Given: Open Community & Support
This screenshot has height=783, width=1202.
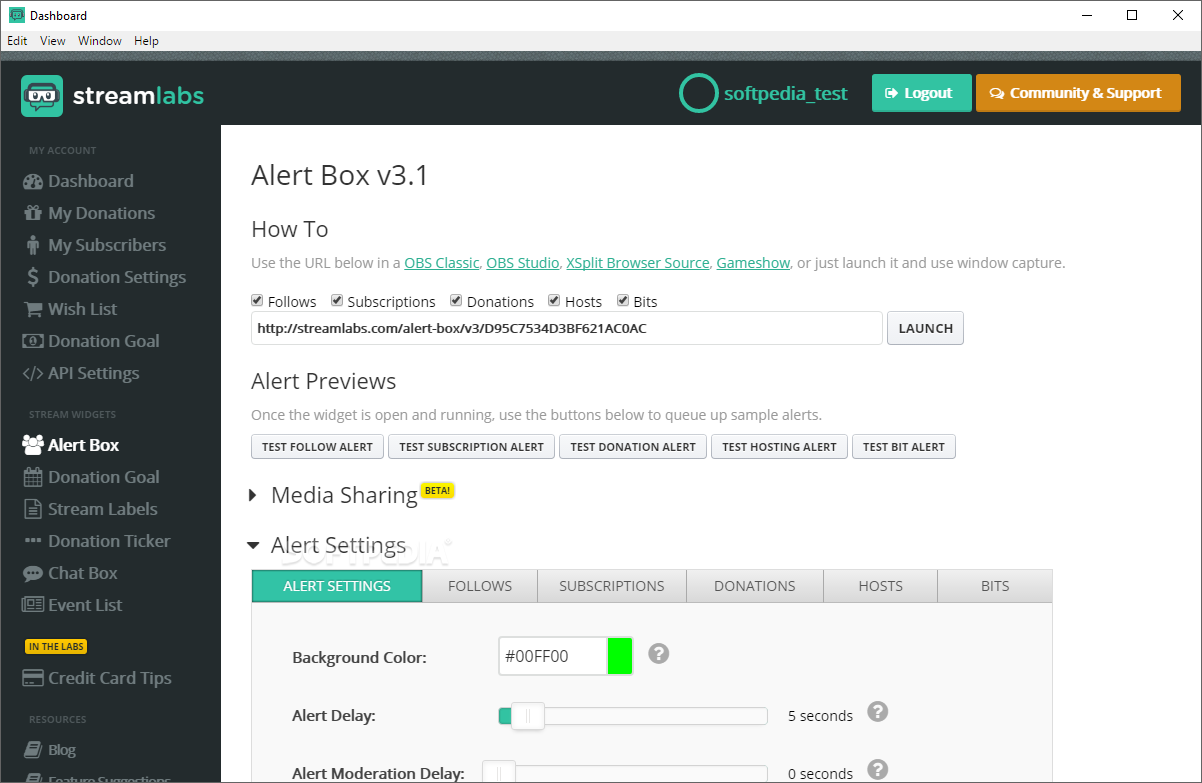Looking at the screenshot, I should [1078, 93].
